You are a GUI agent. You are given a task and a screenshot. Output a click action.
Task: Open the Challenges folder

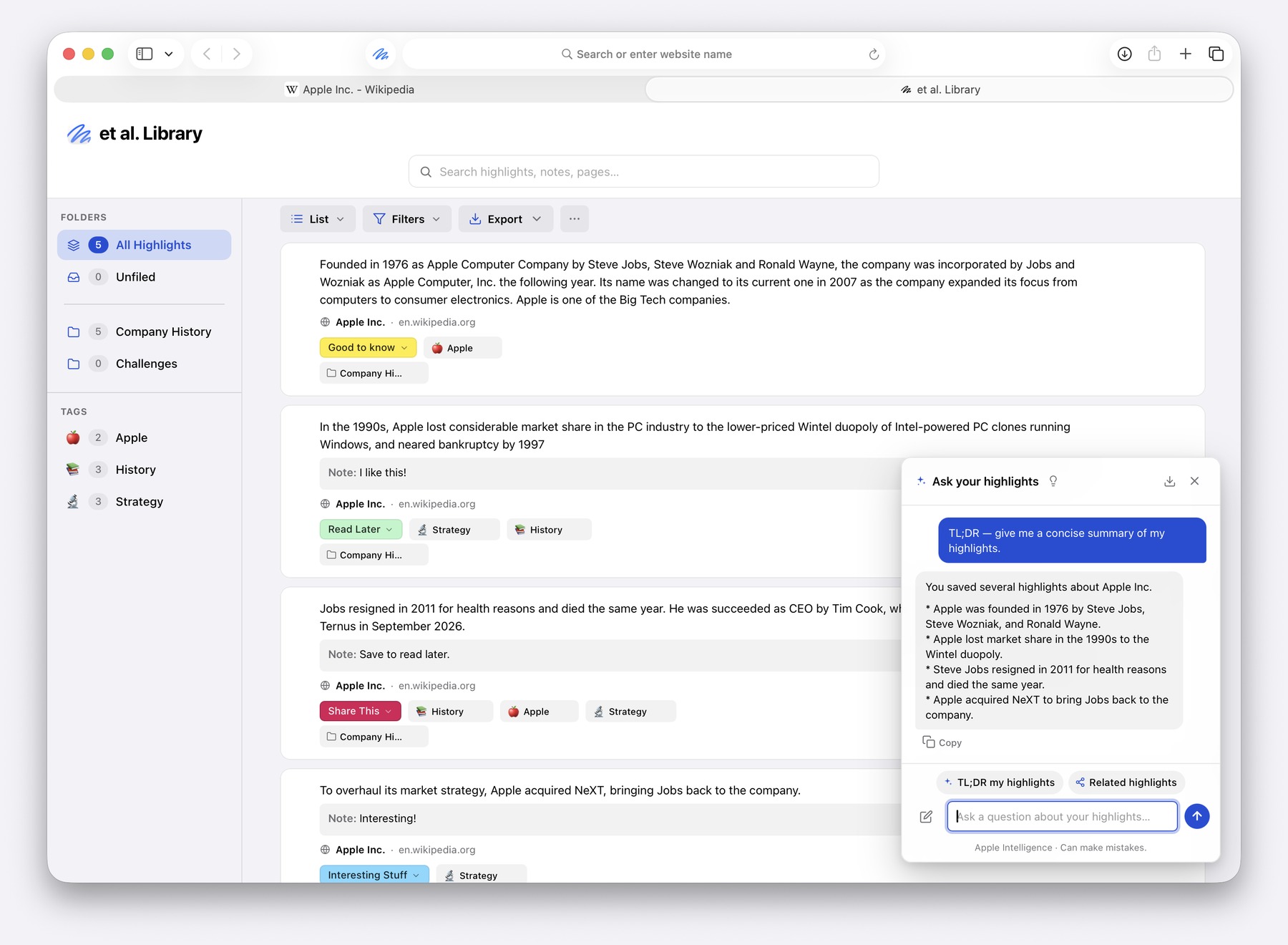(144, 364)
